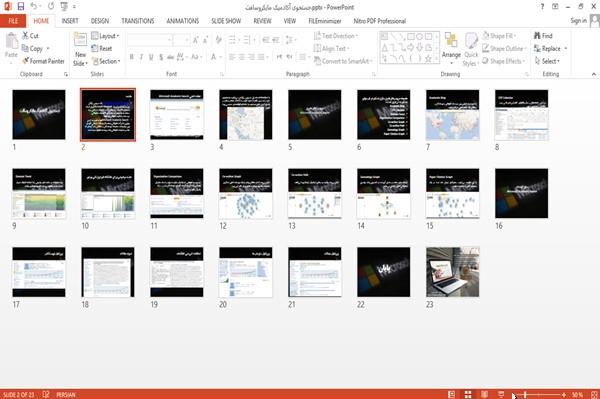The height and width of the screenshot is (399, 600).
Task: Open the font name combo box
Action: click(149, 40)
